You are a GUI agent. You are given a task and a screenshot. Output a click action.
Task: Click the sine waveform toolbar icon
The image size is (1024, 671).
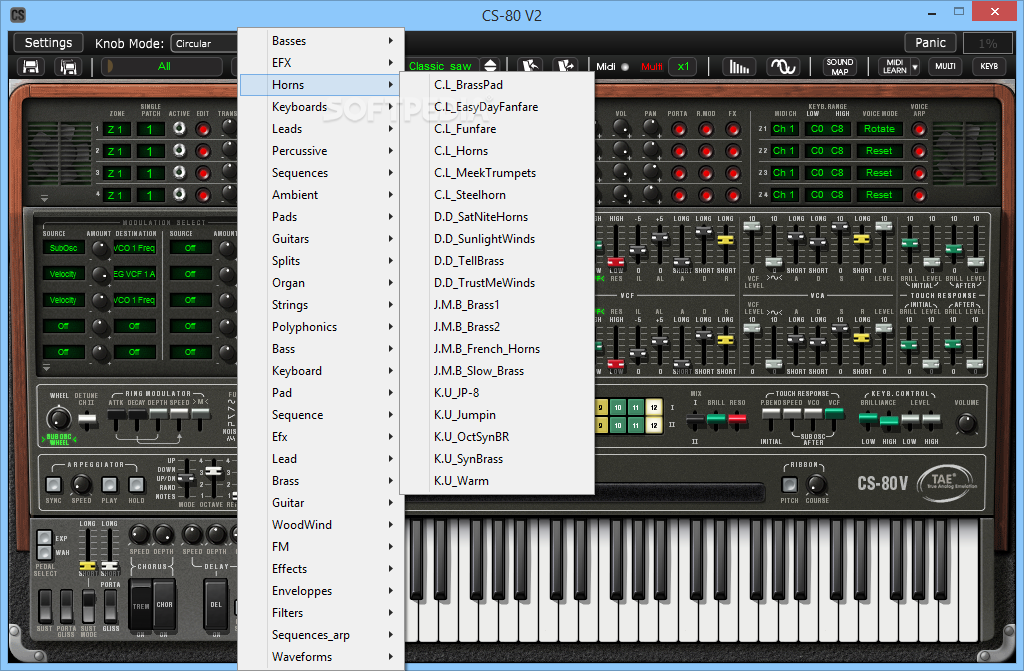click(782, 67)
